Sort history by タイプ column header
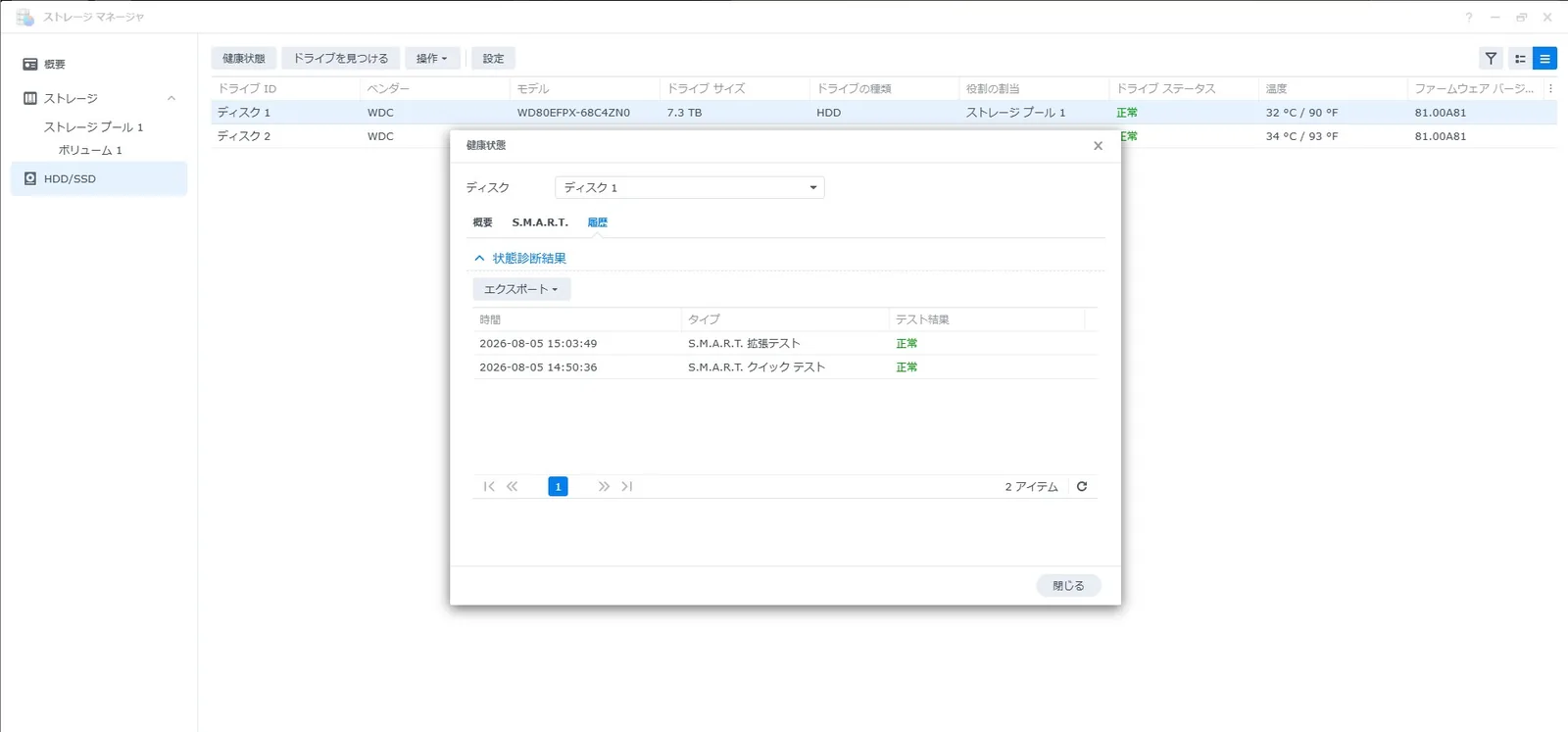This screenshot has height=732, width=1568. point(785,319)
